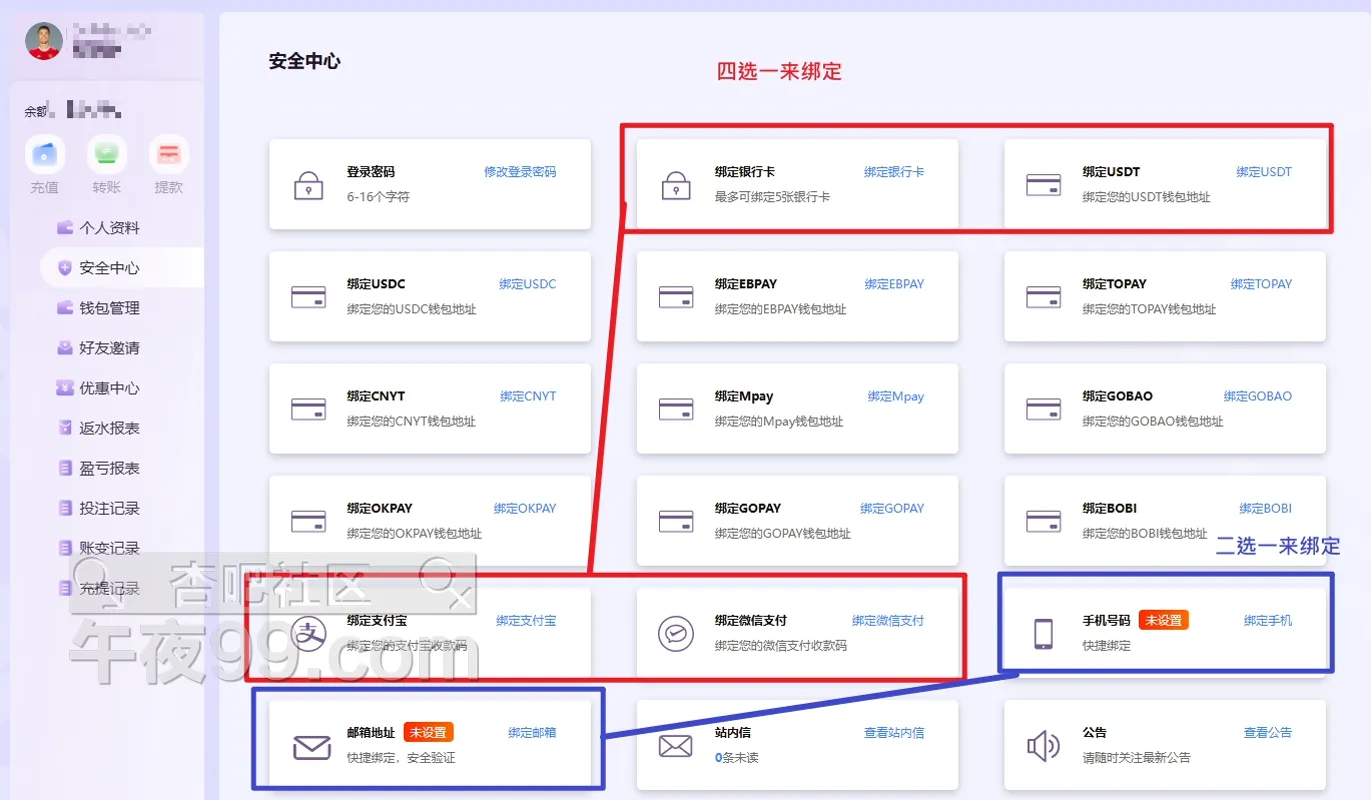Click the envelope icon beside 邮箱地址

click(x=311, y=746)
